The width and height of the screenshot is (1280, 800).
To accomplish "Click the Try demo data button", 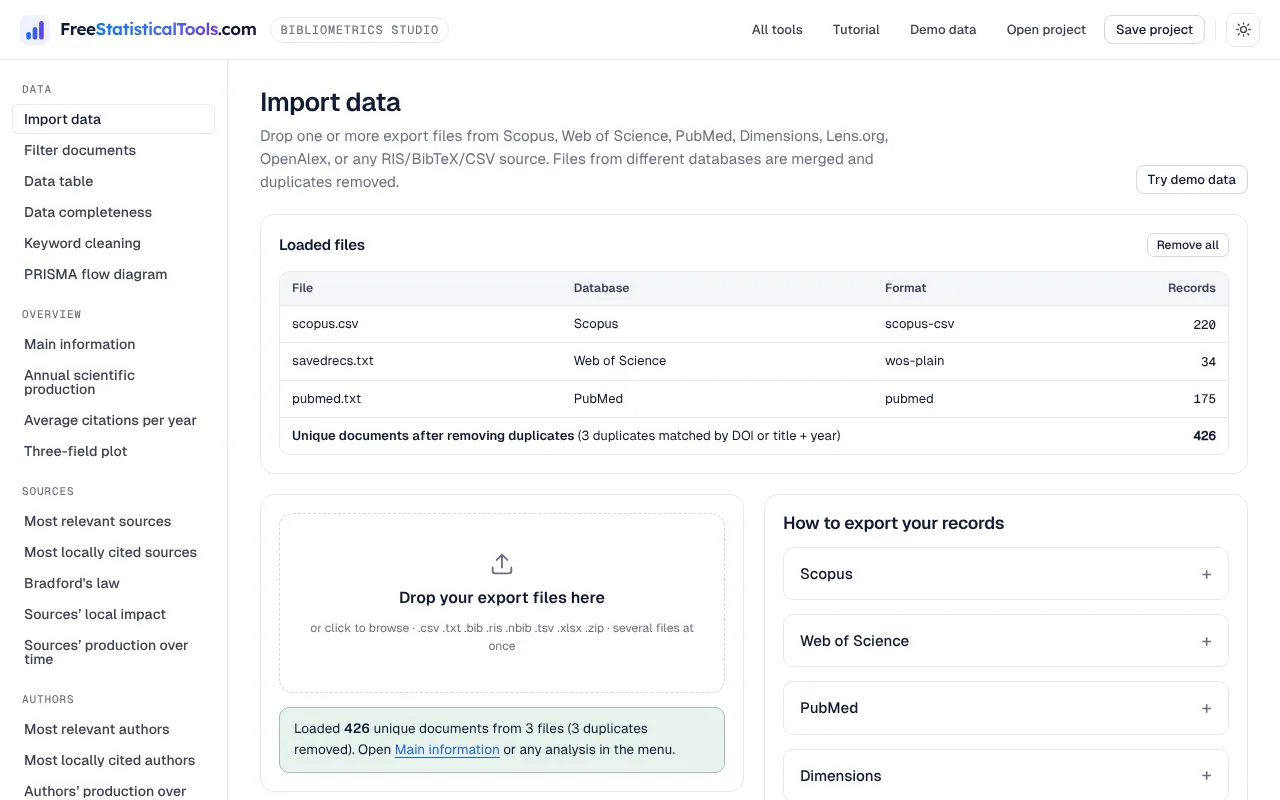I will pyautogui.click(x=1191, y=180).
